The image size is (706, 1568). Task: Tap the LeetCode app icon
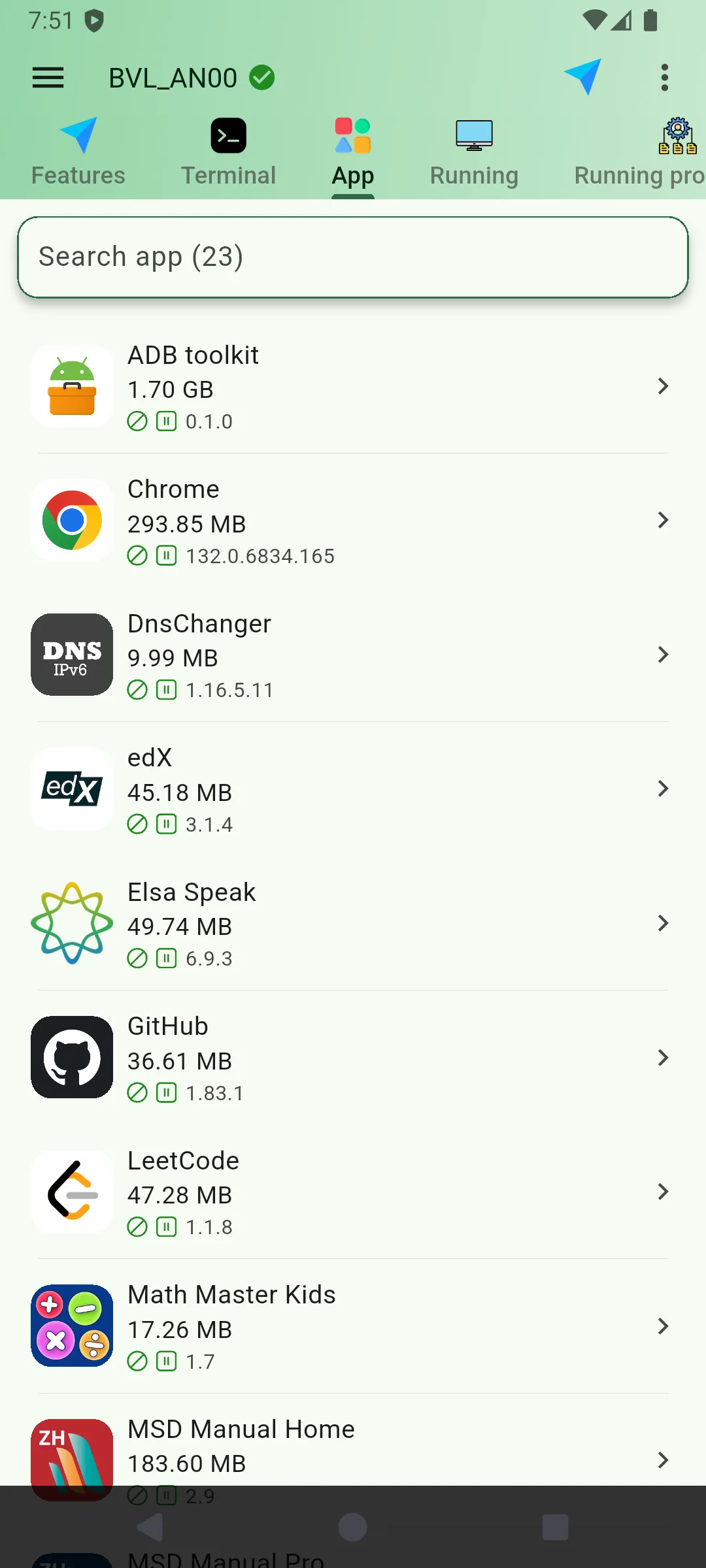tap(72, 1192)
